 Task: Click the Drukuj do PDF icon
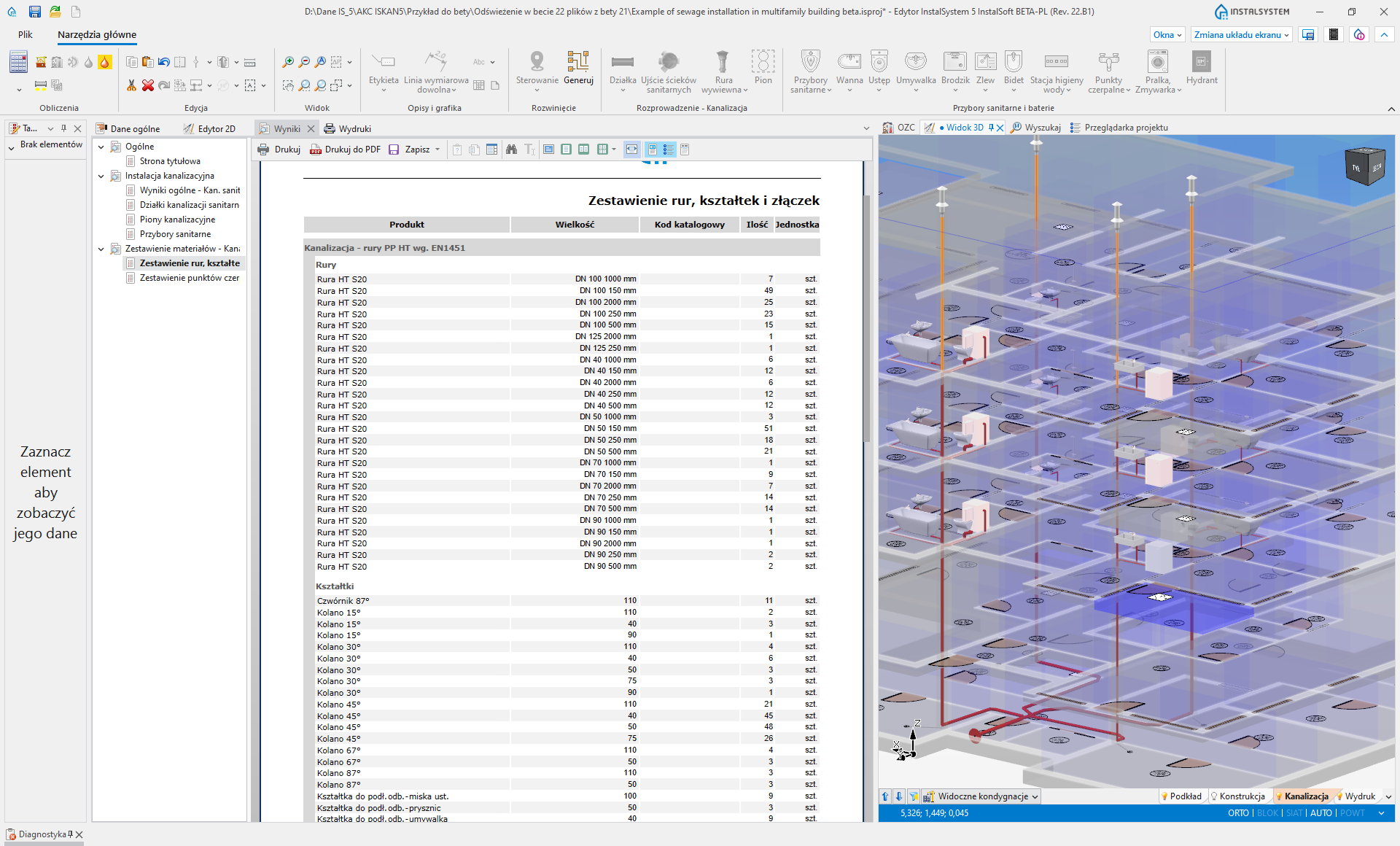pos(316,150)
